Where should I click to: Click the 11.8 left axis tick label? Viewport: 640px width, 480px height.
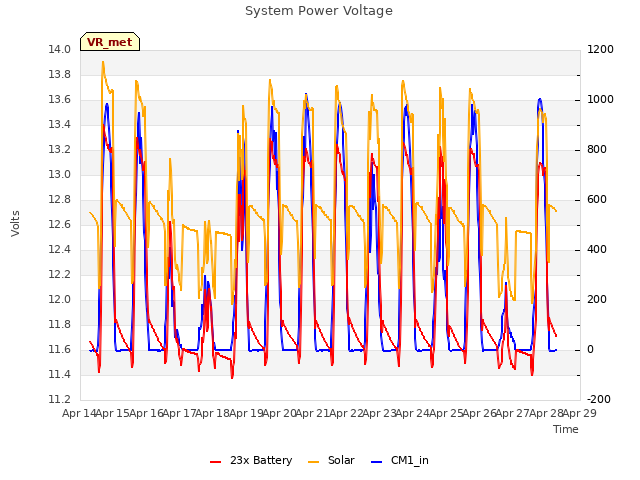tap(60, 324)
